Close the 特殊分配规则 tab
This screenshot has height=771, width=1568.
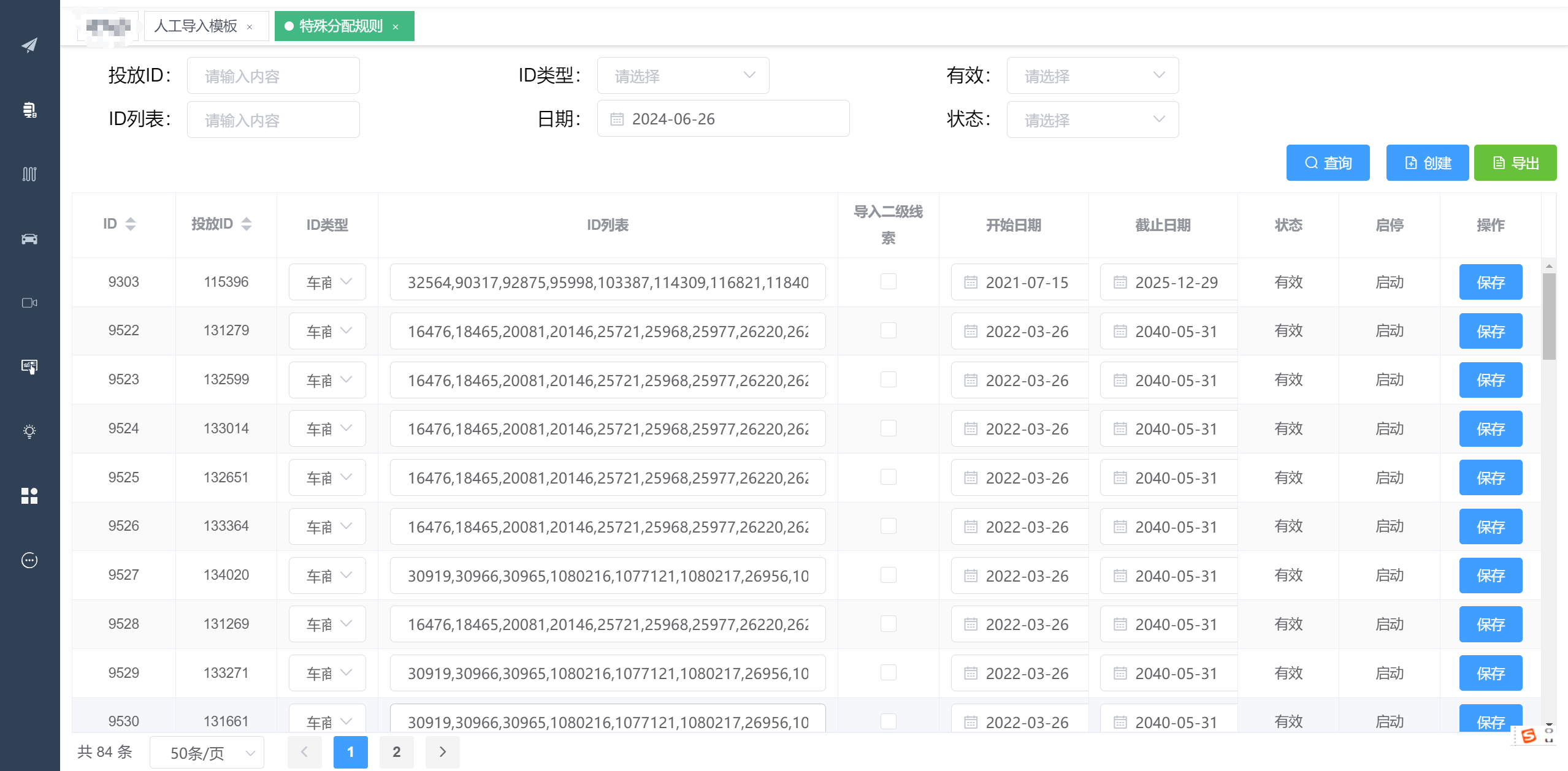tap(396, 27)
